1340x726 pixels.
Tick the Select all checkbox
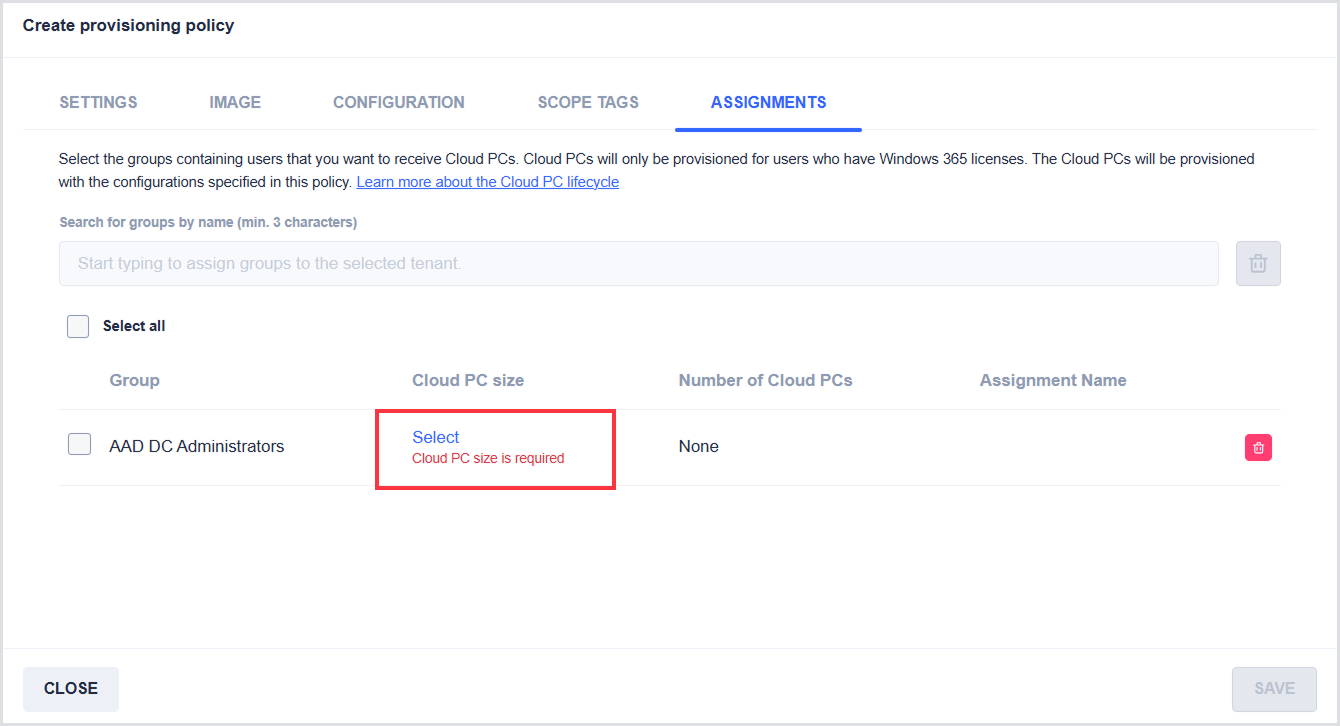[78, 326]
